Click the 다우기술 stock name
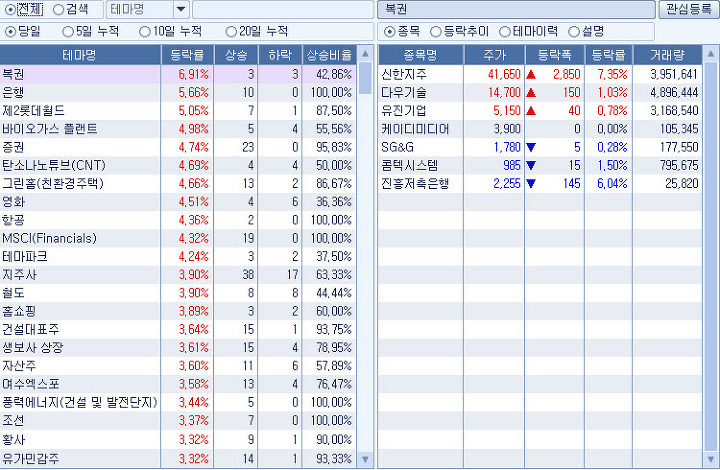 (404, 93)
